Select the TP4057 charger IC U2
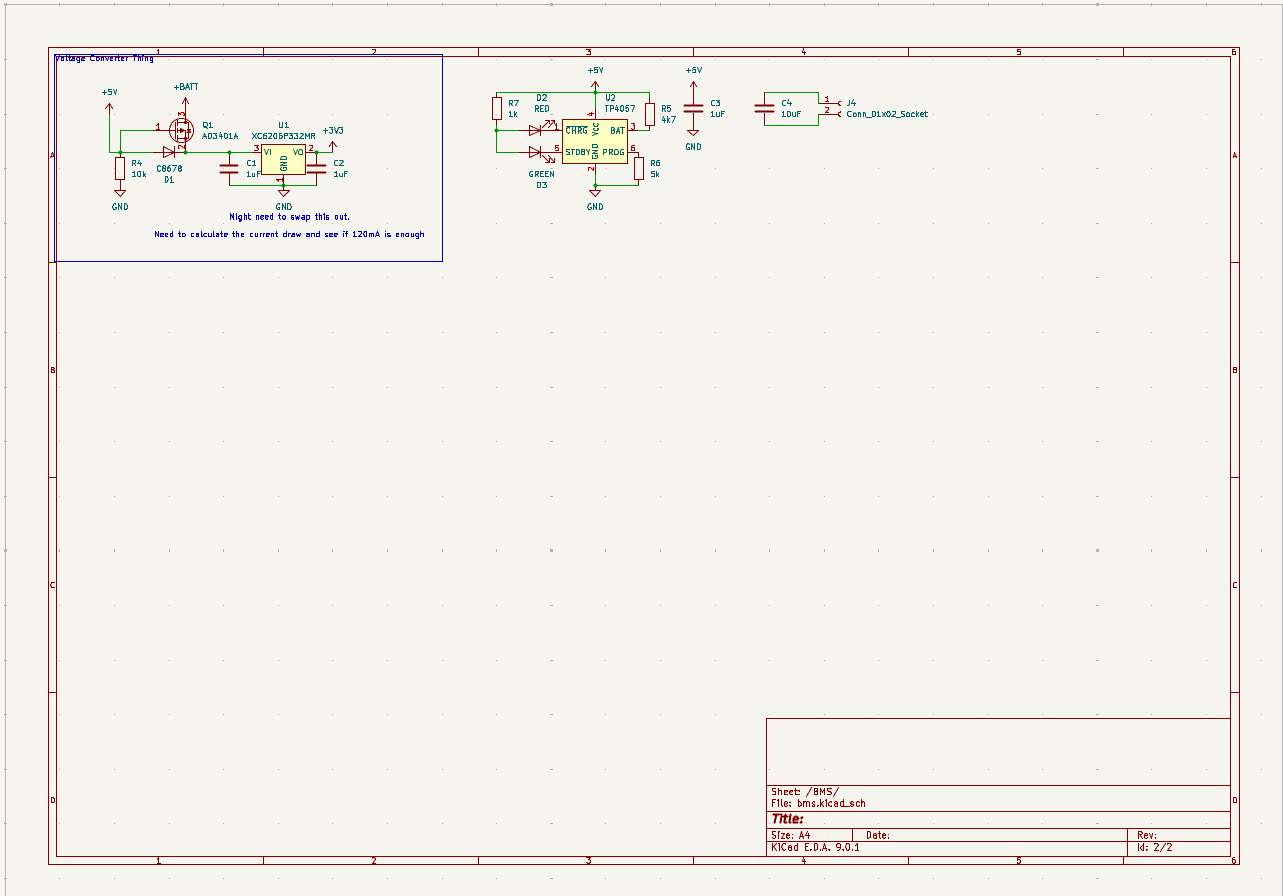The width and height of the screenshot is (1283, 896). (x=595, y=140)
